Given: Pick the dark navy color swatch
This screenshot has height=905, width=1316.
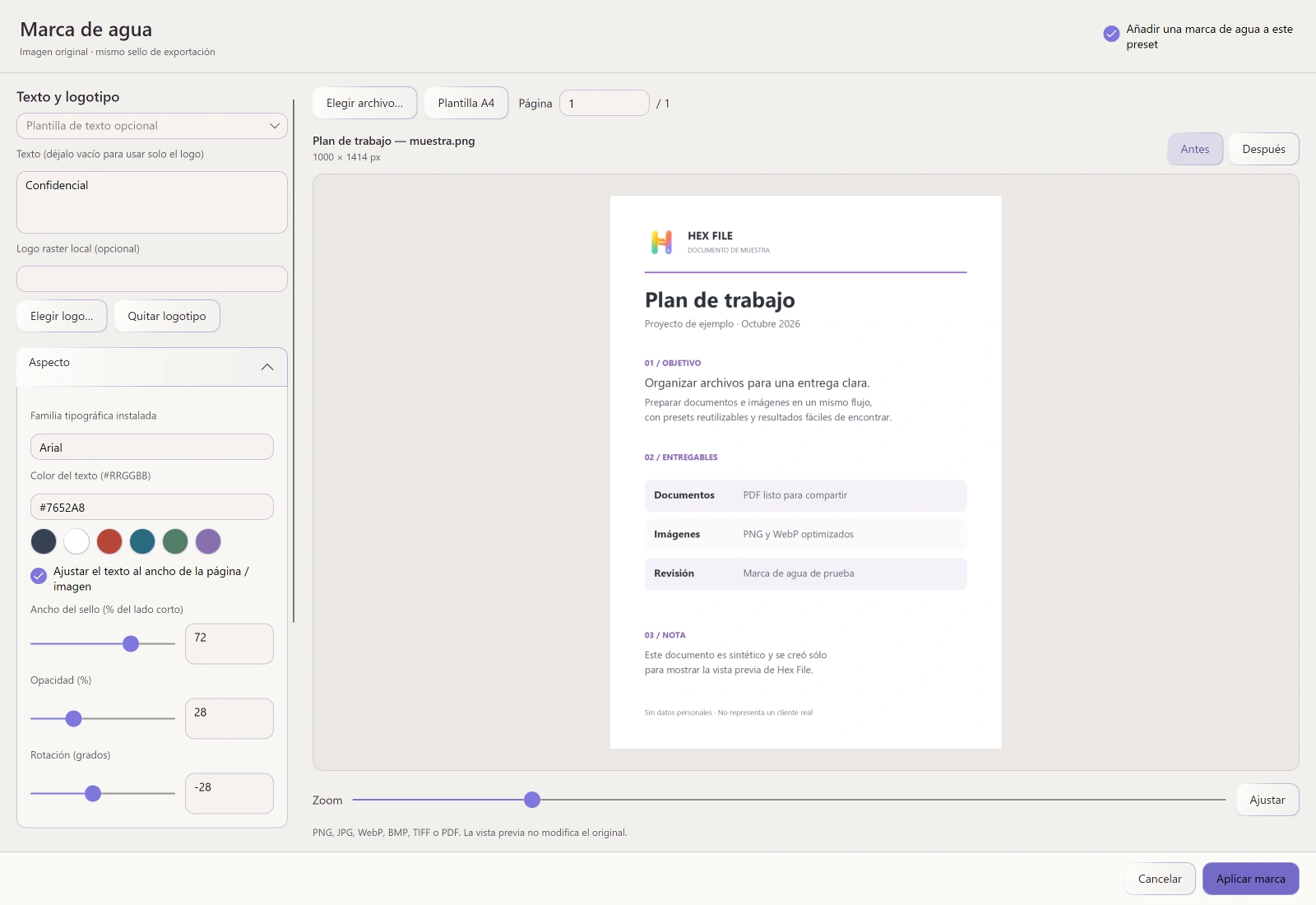Looking at the screenshot, I should tap(44, 541).
